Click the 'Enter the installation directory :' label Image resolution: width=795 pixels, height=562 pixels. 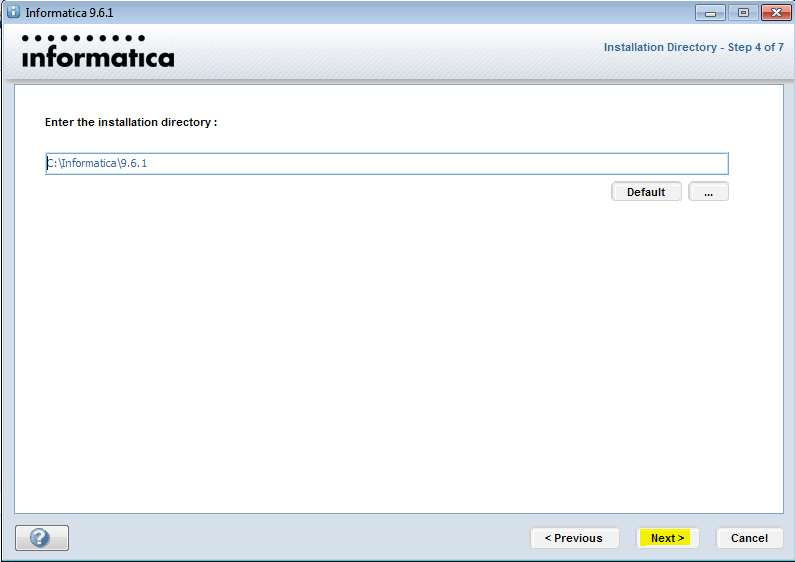pyautogui.click(x=131, y=122)
